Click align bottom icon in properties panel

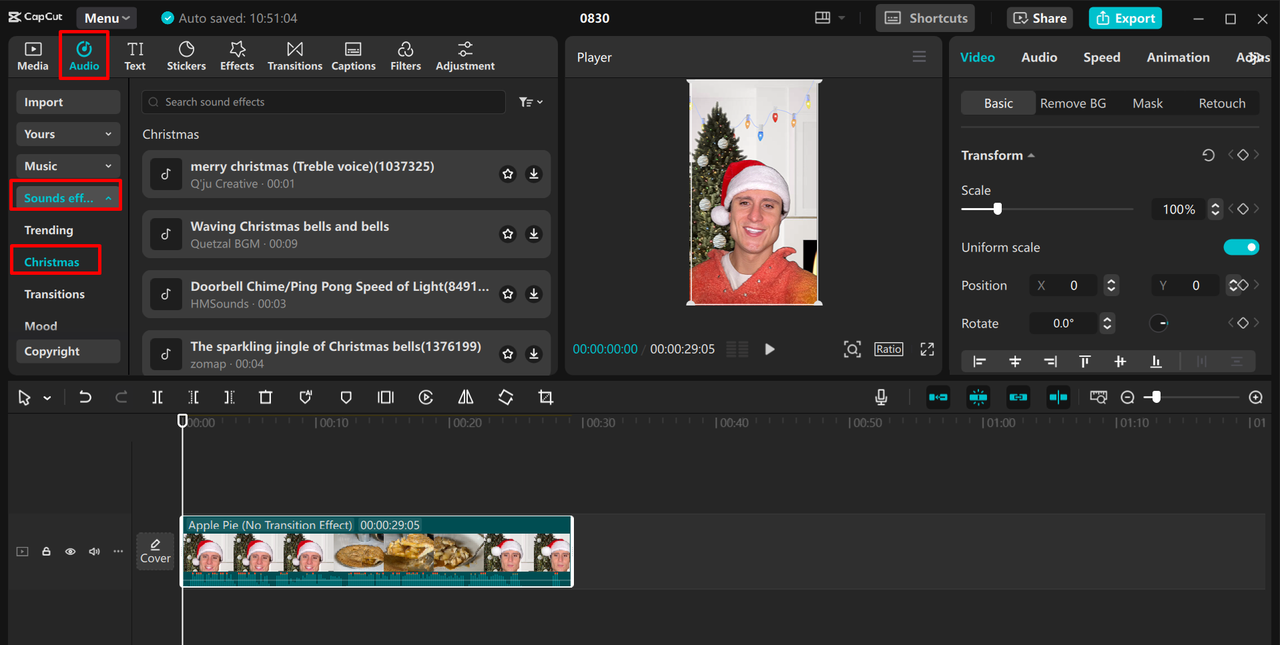[x=1156, y=361]
